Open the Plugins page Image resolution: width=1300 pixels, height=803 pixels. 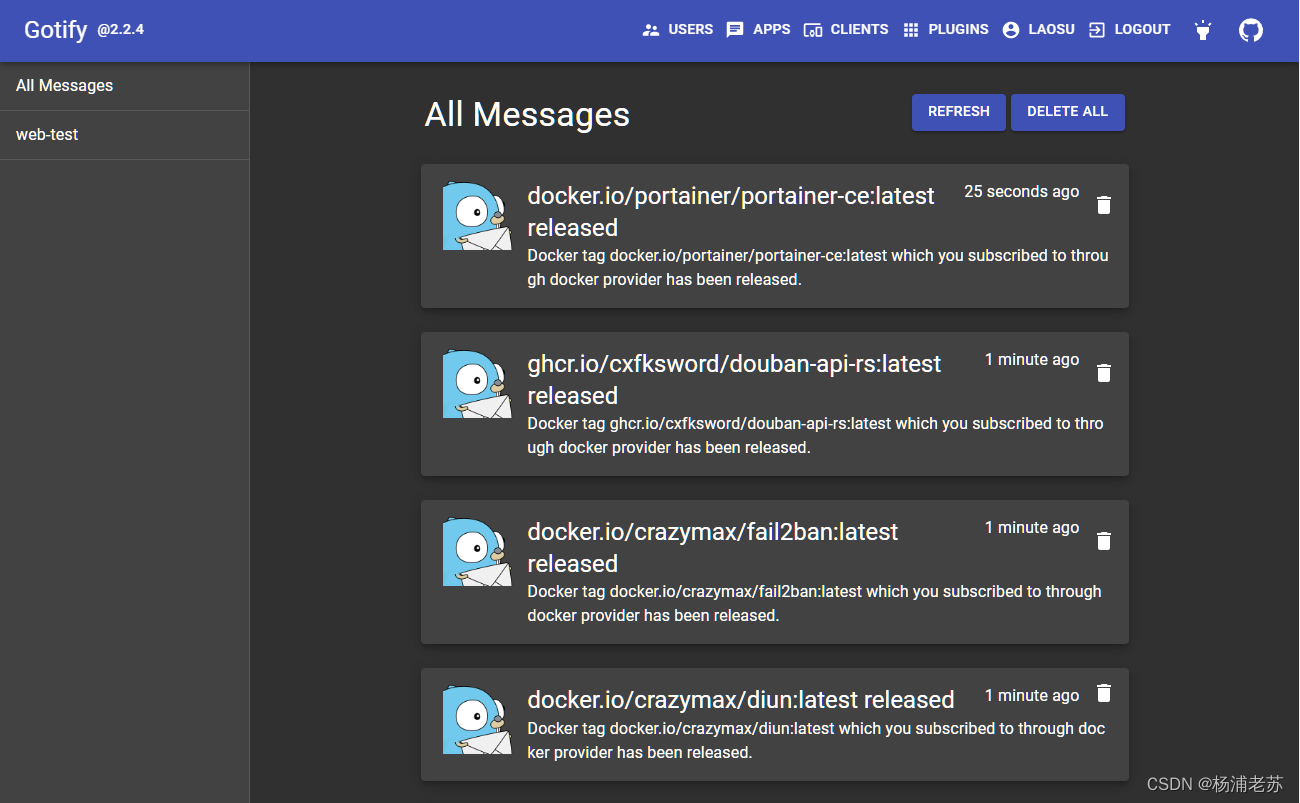(946, 30)
